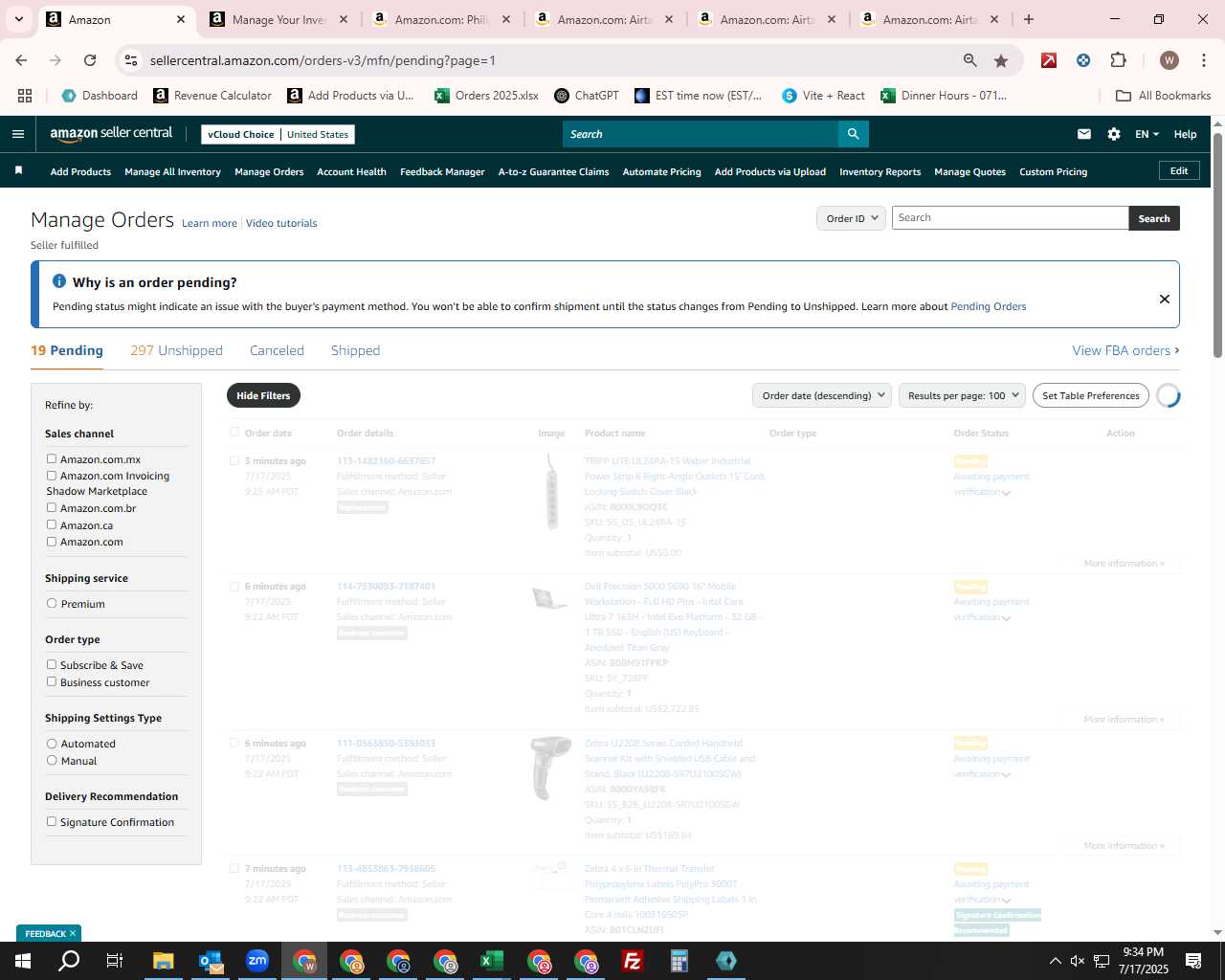Tick the Amazon.com sales channel checkbox

tap(52, 542)
